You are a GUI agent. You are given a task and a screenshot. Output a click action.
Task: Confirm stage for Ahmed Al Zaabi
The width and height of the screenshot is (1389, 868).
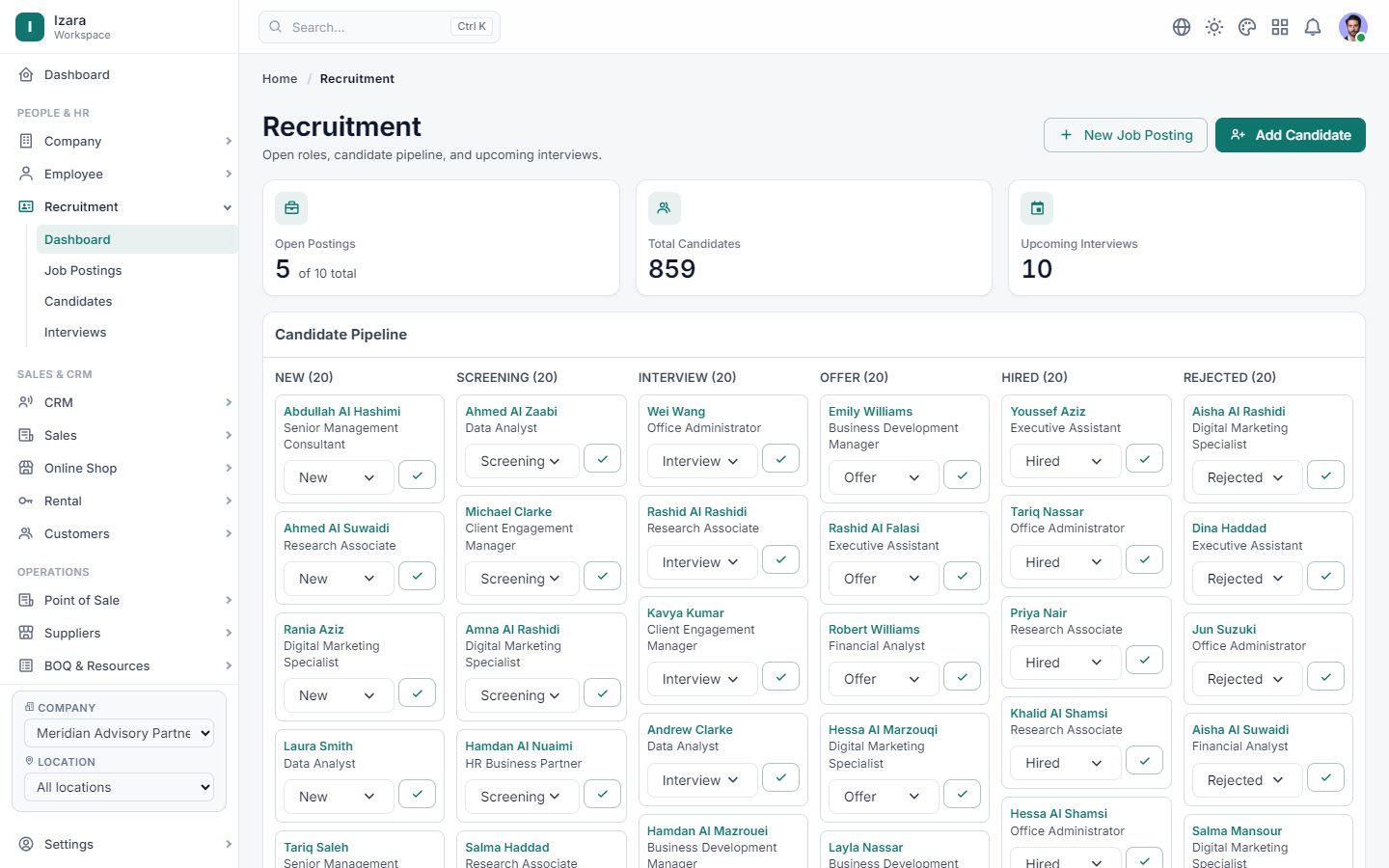pos(603,459)
